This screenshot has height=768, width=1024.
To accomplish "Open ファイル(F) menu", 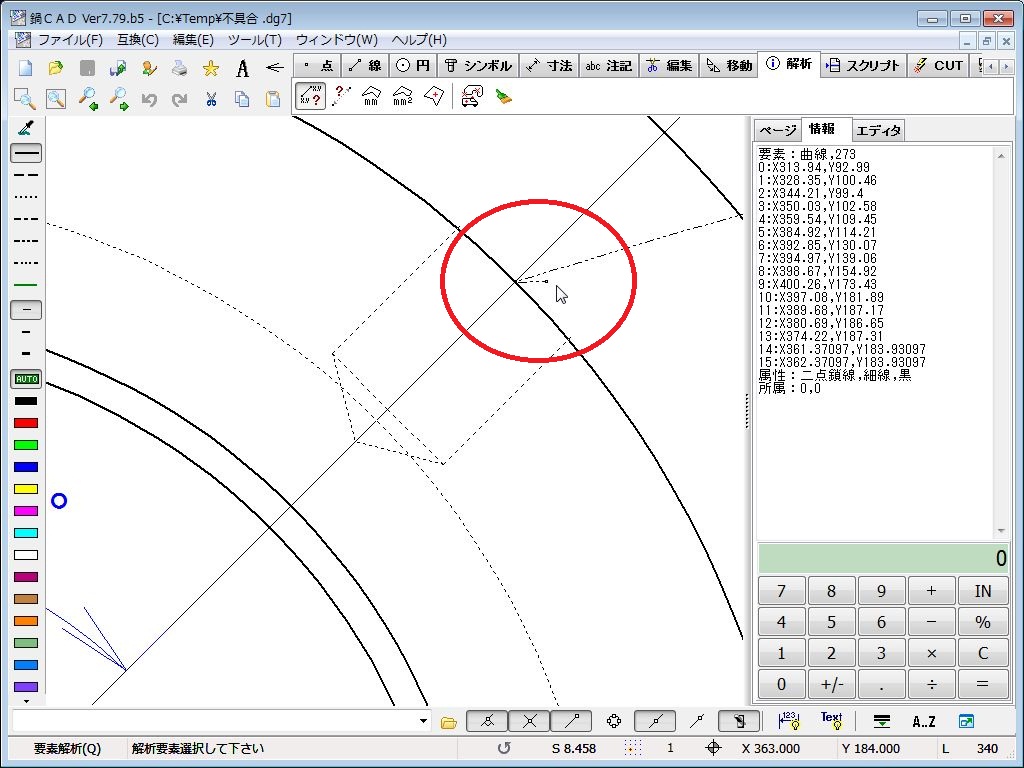I will [70, 40].
